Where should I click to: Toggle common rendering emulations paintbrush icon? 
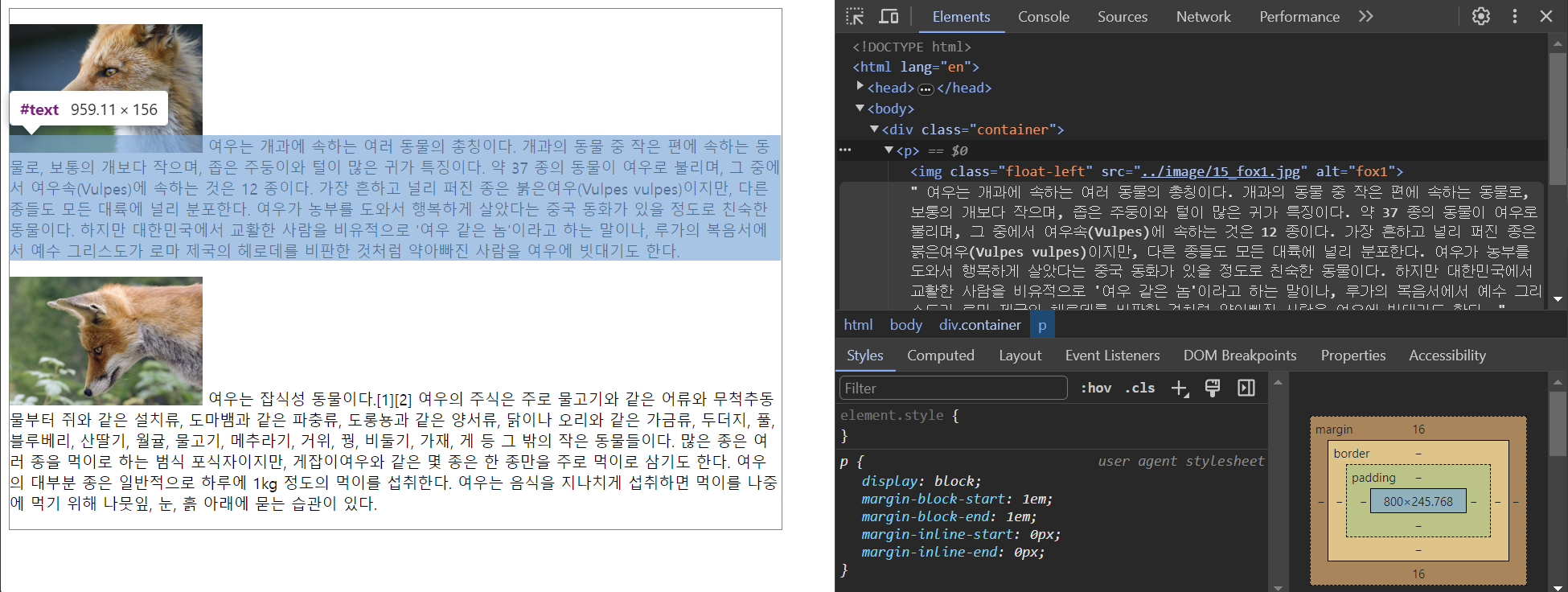coord(1213,388)
